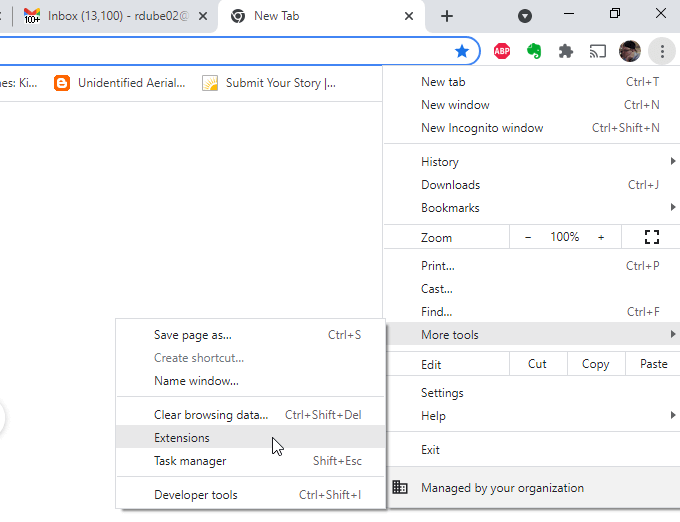Enter full screen via zoom row icon

[652, 237]
